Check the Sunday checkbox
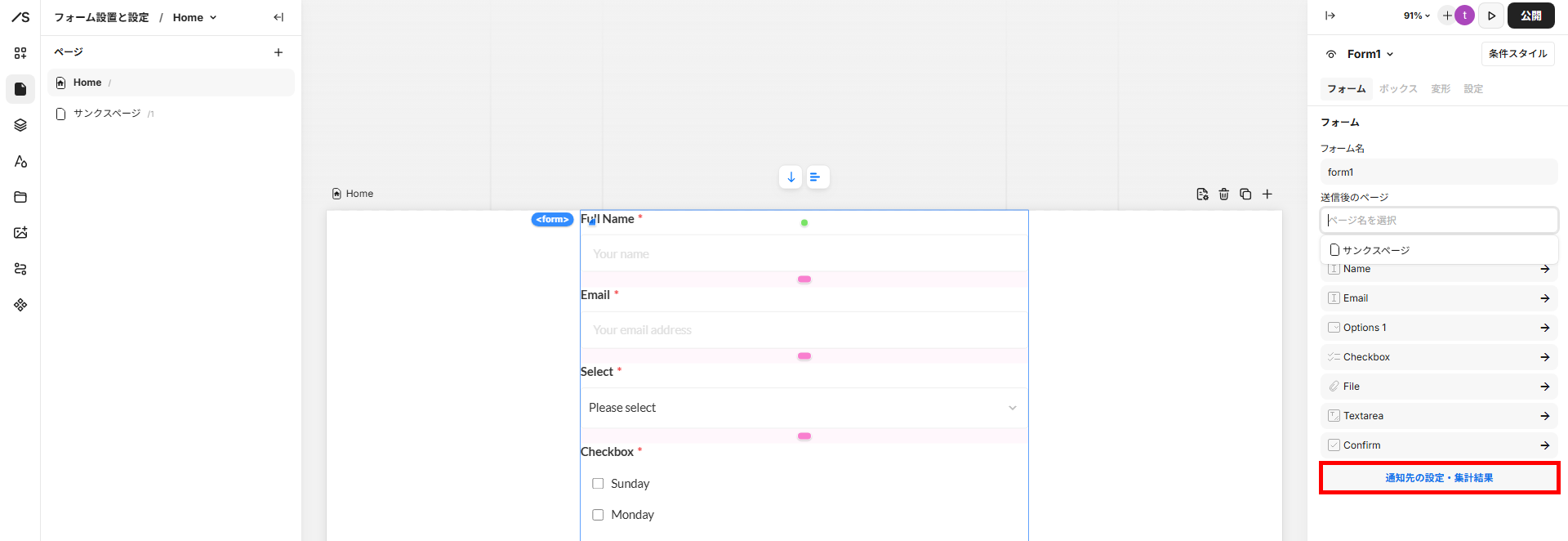This screenshot has height=541, width=1568. 598,484
